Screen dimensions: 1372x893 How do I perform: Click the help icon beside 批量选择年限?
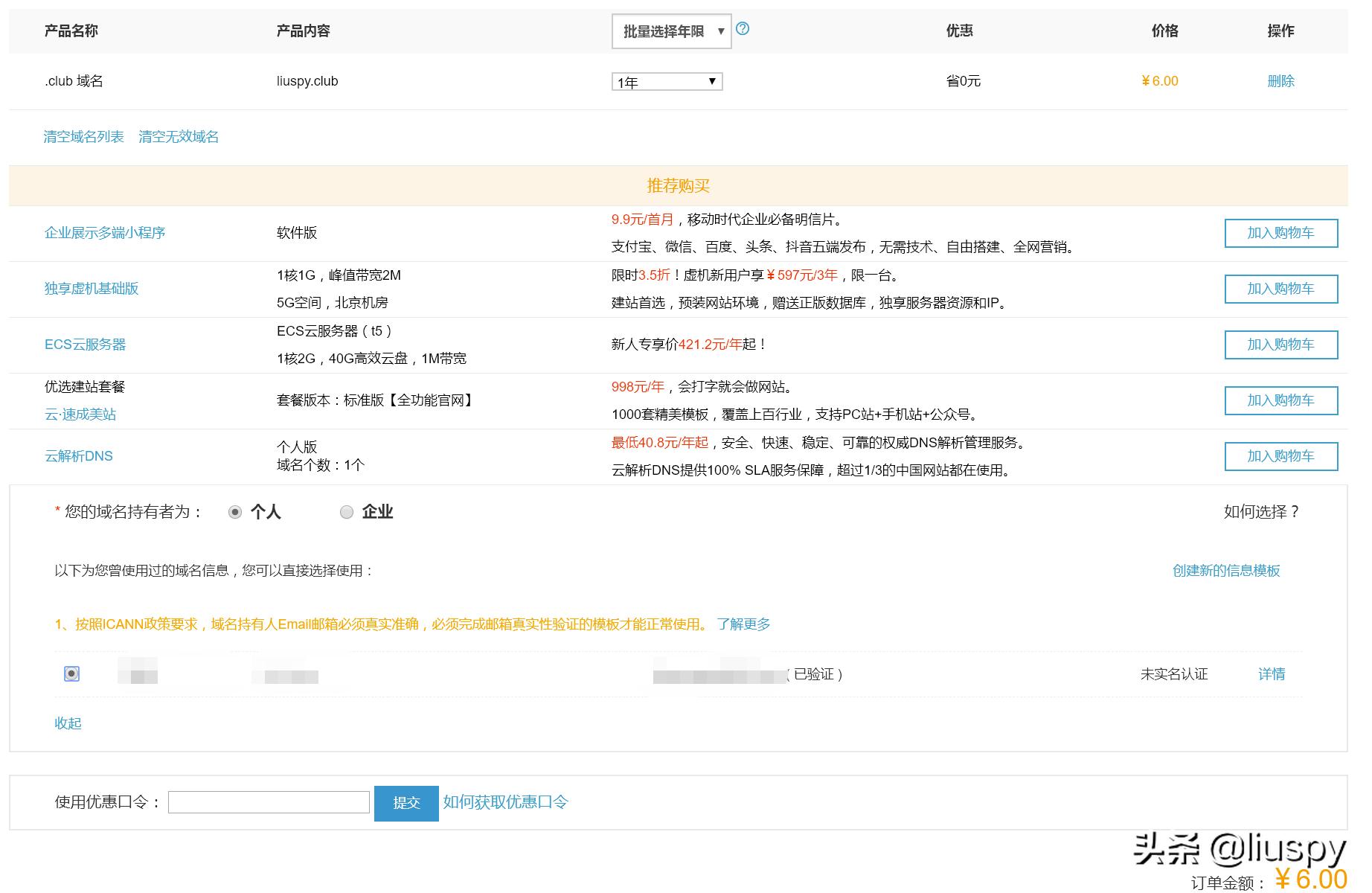click(x=743, y=28)
